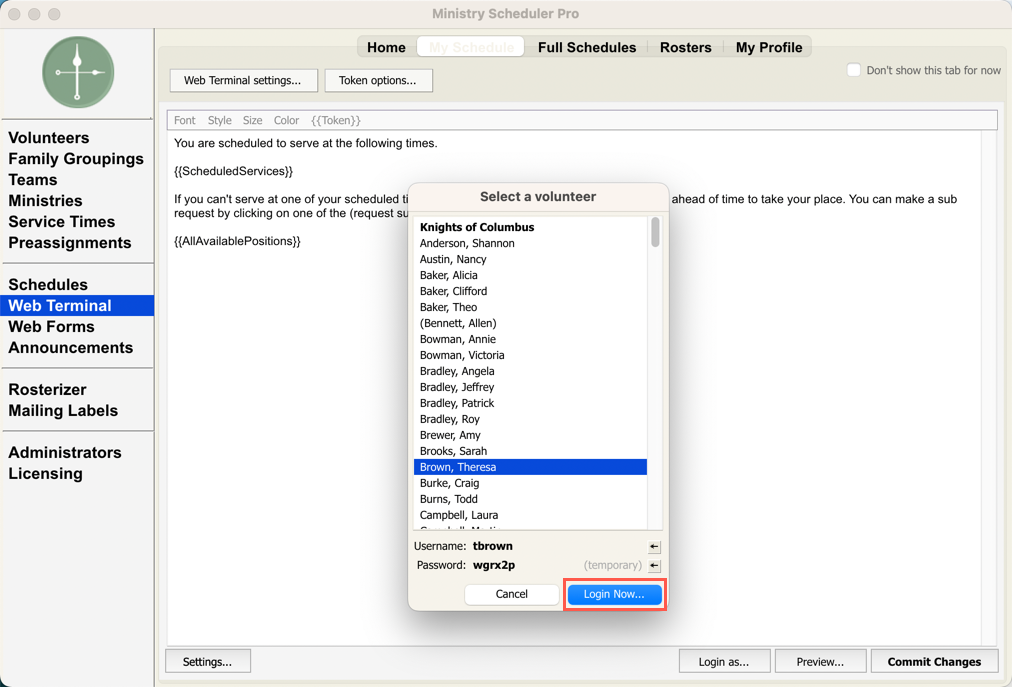Open the Font formatting menu
Viewport: 1012px width, 687px height.
[185, 120]
